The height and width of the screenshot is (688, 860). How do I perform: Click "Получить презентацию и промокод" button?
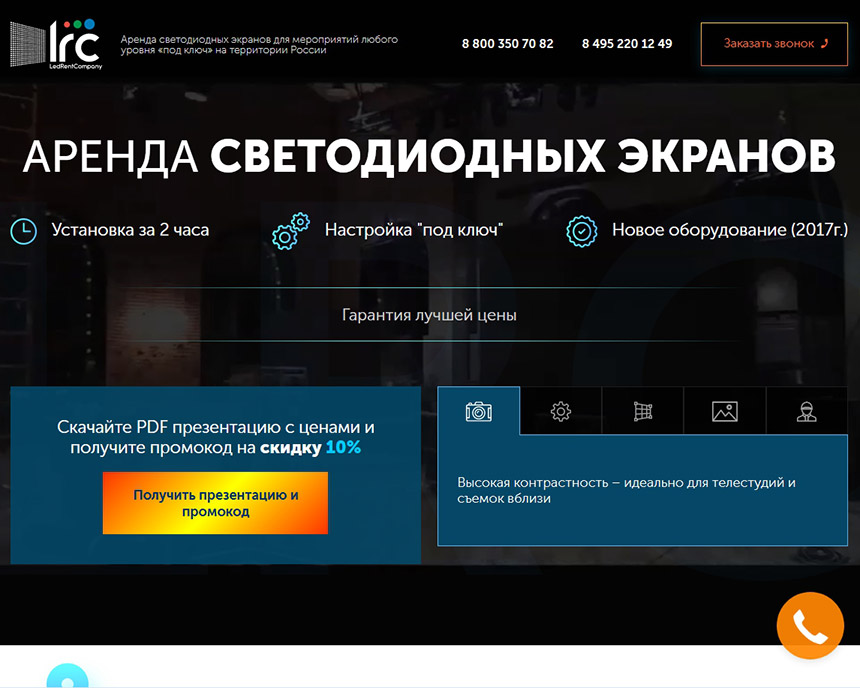215,503
